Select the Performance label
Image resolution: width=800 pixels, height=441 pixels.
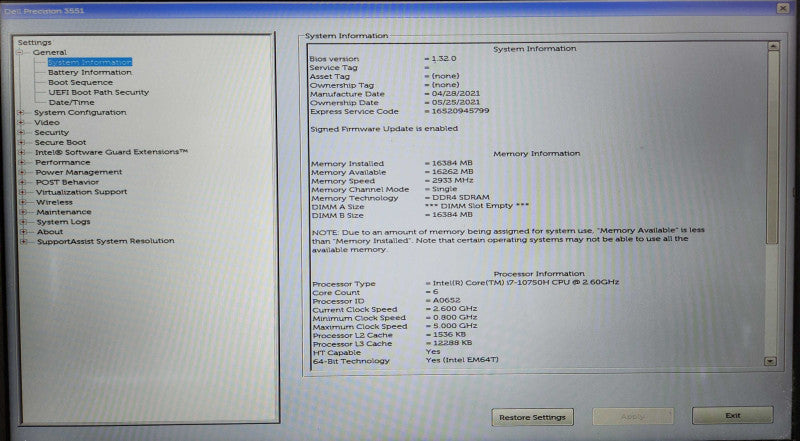[62, 162]
